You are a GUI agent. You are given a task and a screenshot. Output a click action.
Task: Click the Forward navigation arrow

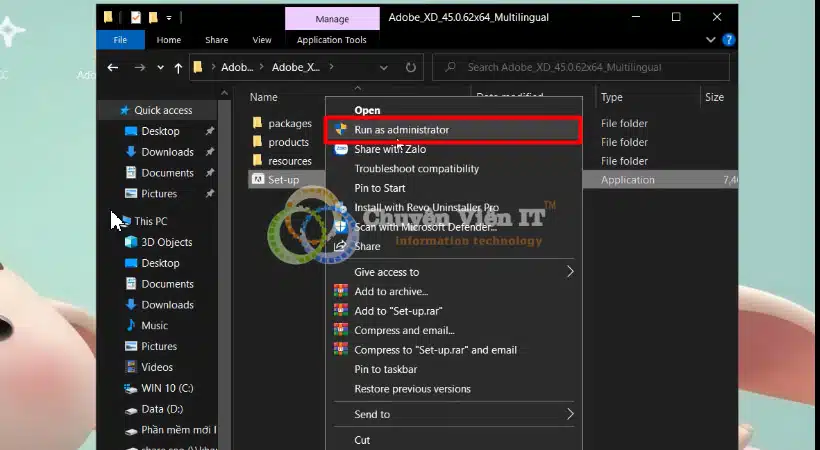[x=139, y=68]
